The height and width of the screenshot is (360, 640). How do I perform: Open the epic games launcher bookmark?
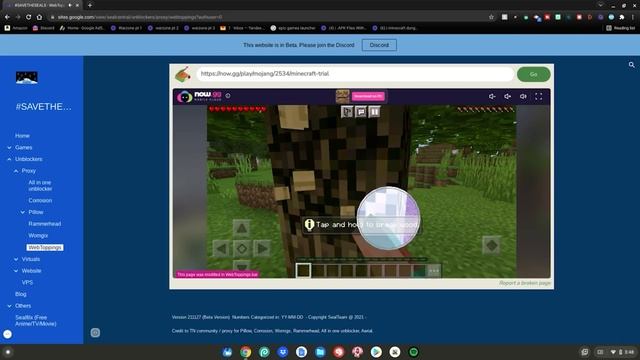click(293, 28)
